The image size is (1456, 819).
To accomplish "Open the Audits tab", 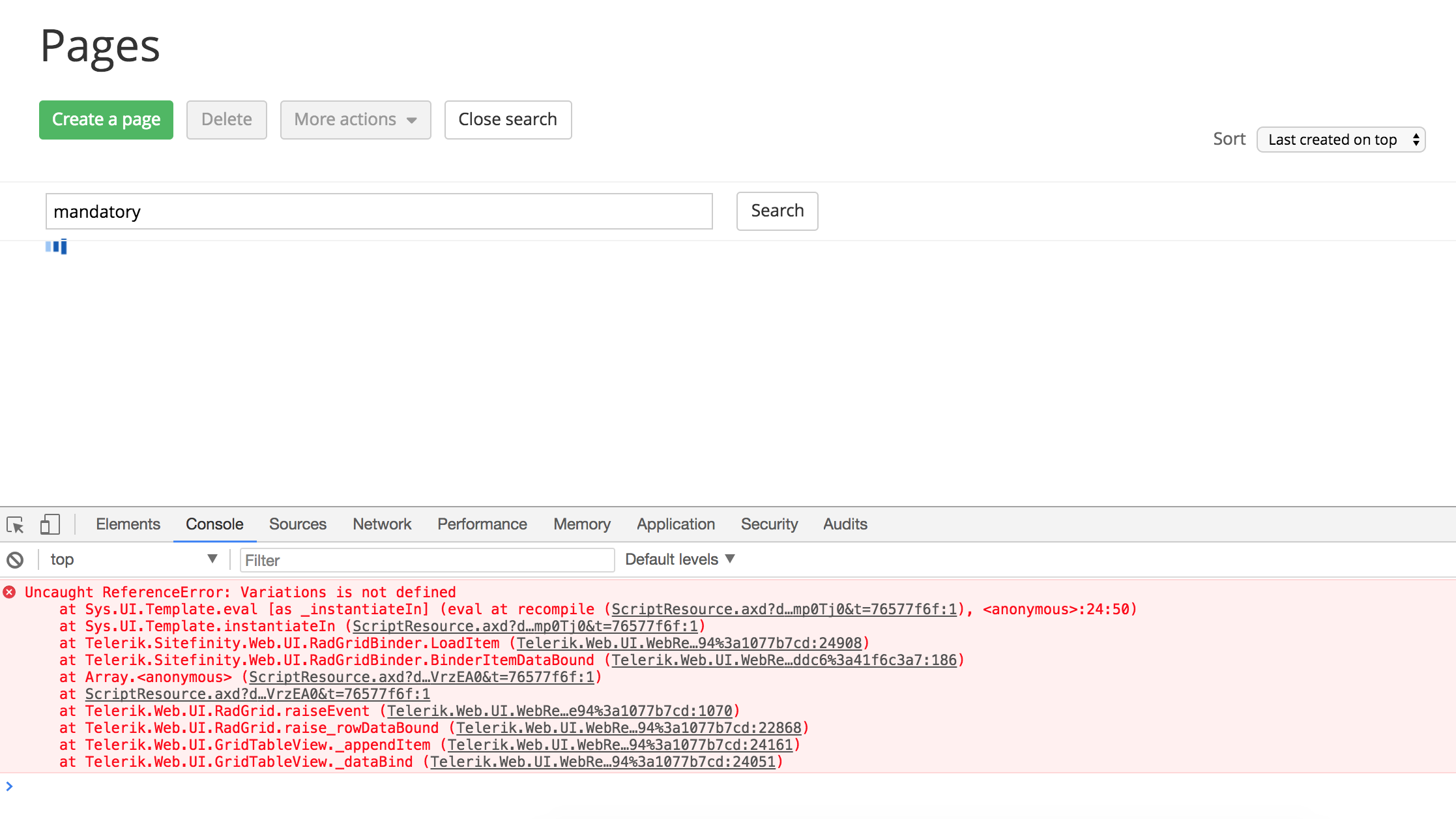I will (845, 524).
